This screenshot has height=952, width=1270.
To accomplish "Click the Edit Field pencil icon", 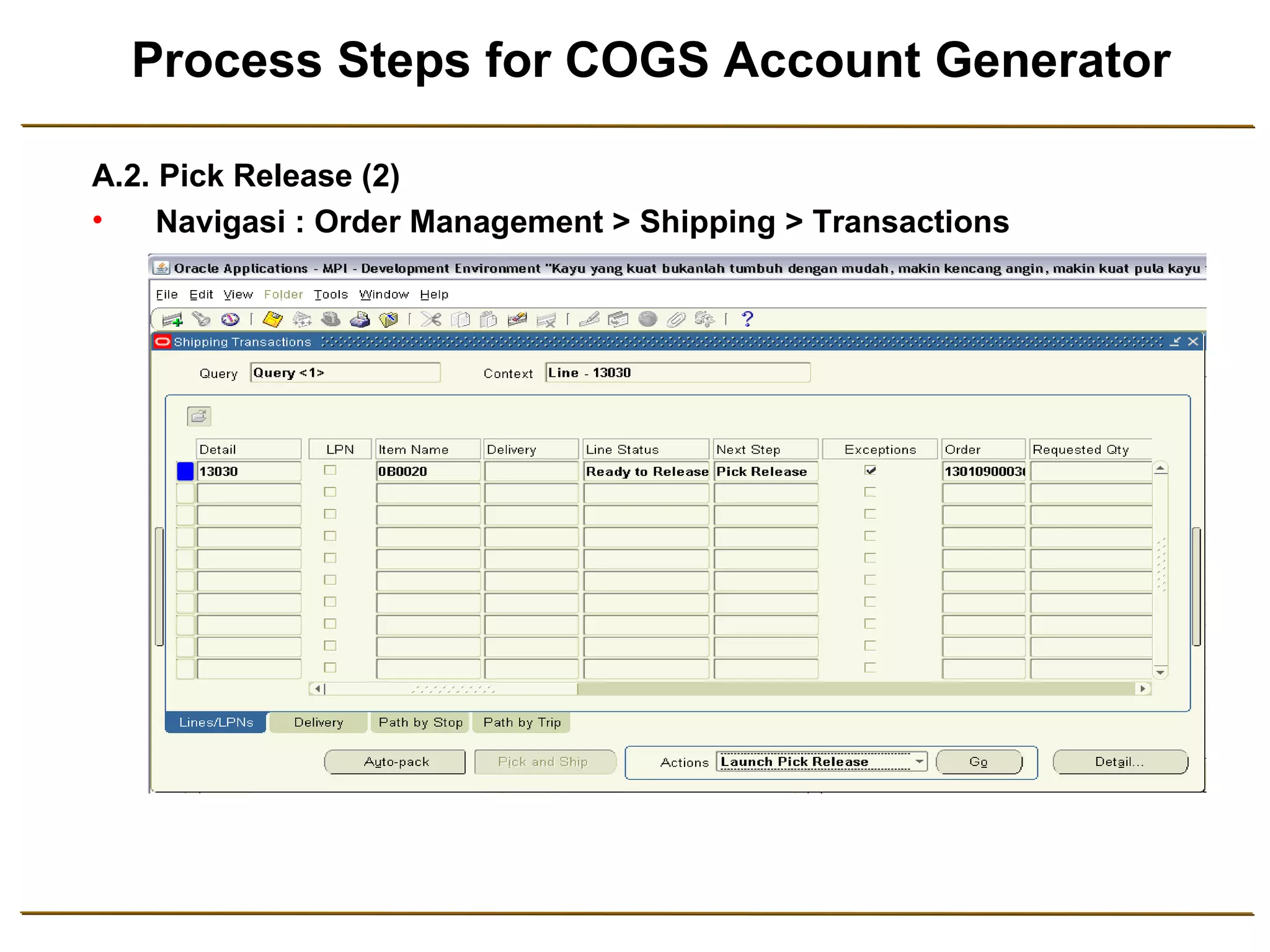I will 589,319.
